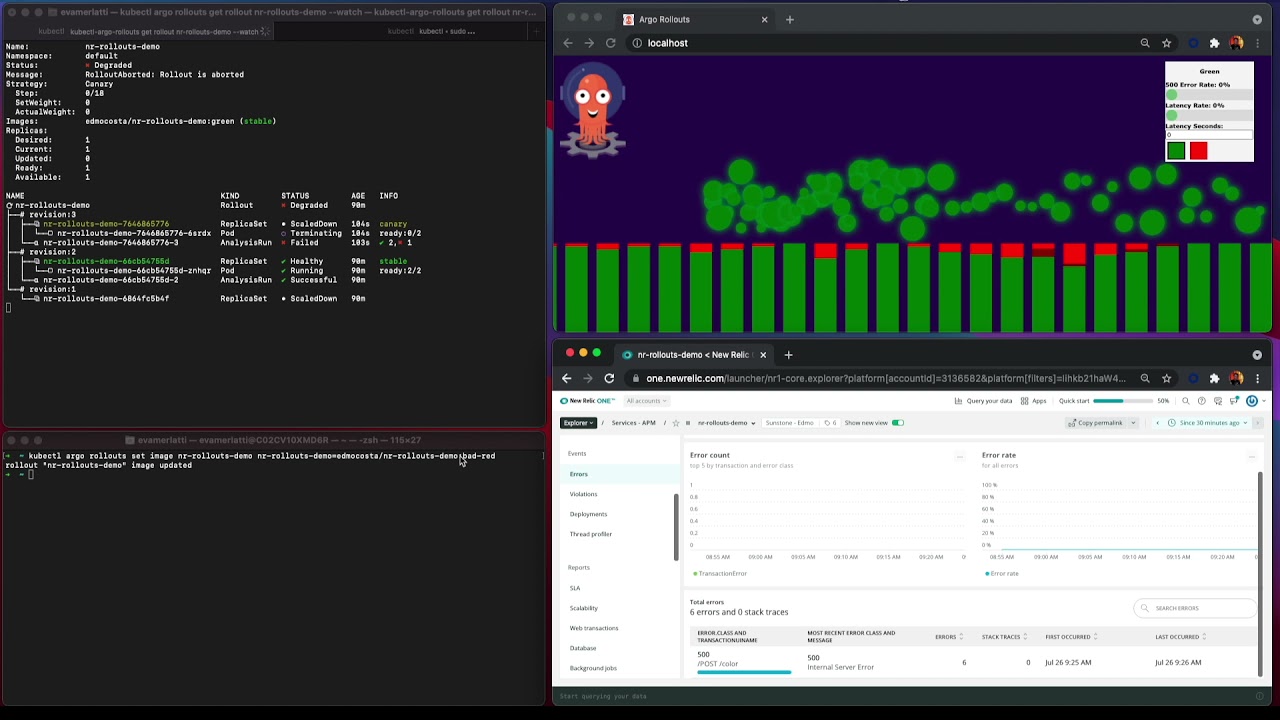Pick the green color swatch
Viewport: 1280px width, 720px height.
[1176, 151]
